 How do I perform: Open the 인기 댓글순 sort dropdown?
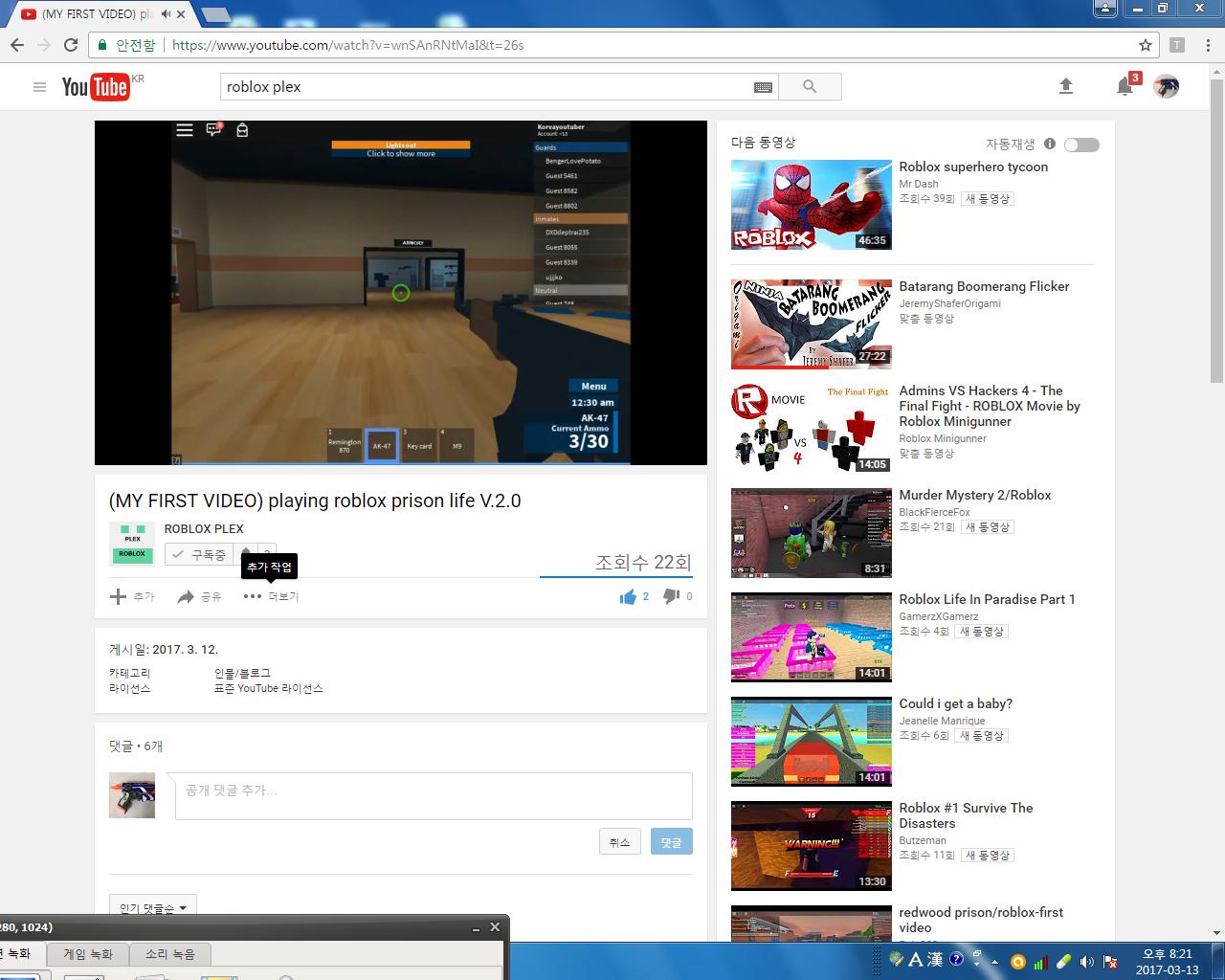[153, 908]
